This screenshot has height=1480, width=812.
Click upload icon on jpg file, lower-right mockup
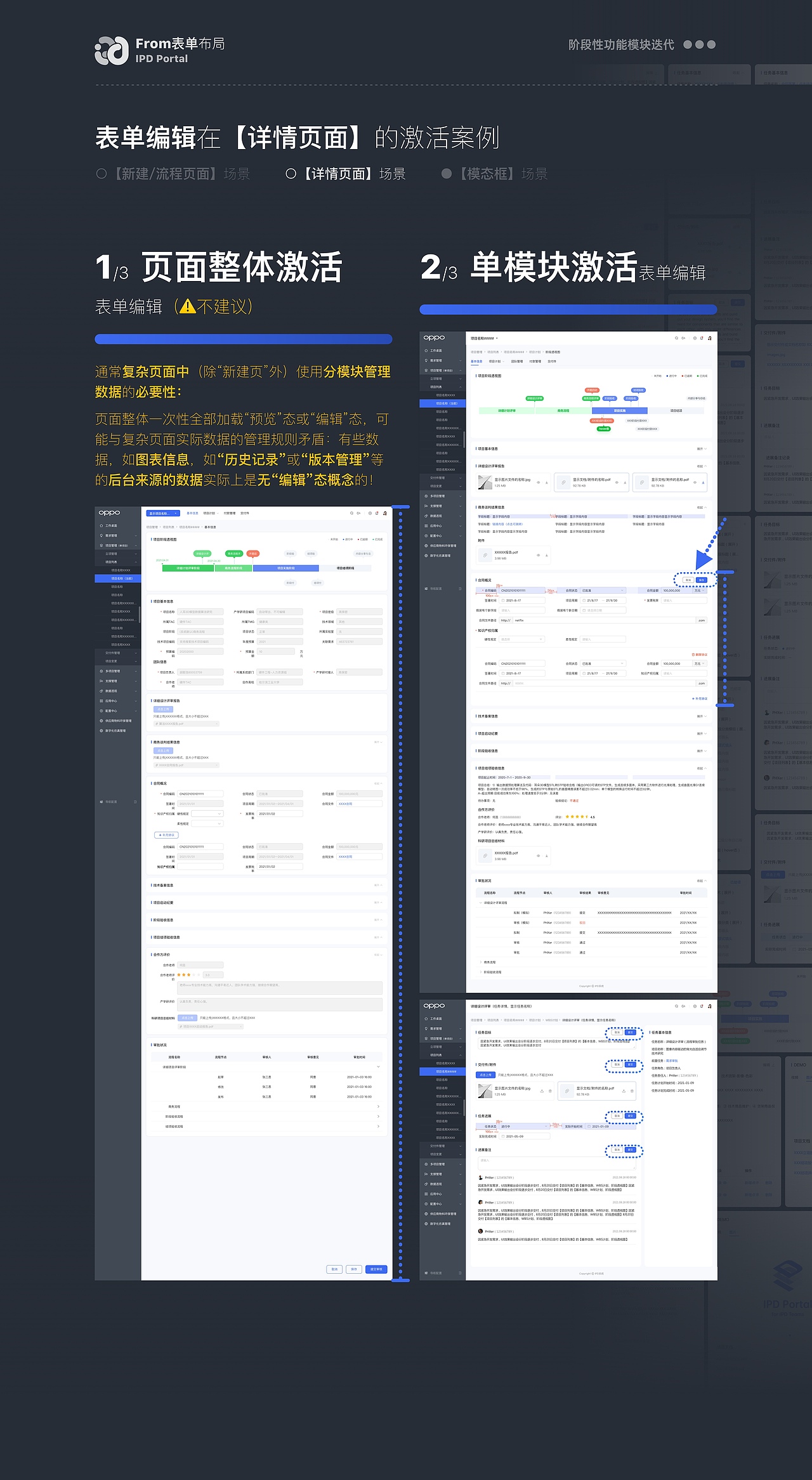[x=542, y=1091]
